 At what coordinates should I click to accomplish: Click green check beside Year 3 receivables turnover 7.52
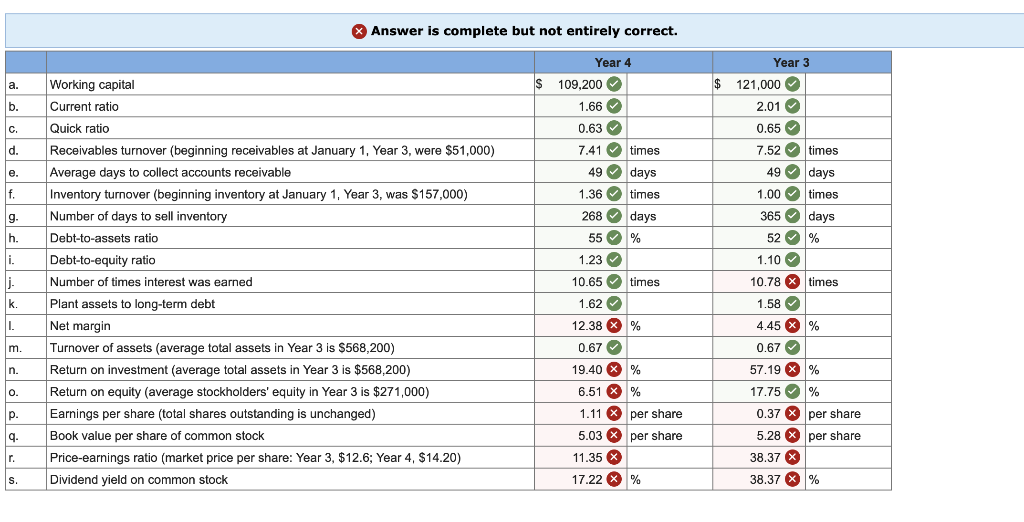(x=792, y=150)
